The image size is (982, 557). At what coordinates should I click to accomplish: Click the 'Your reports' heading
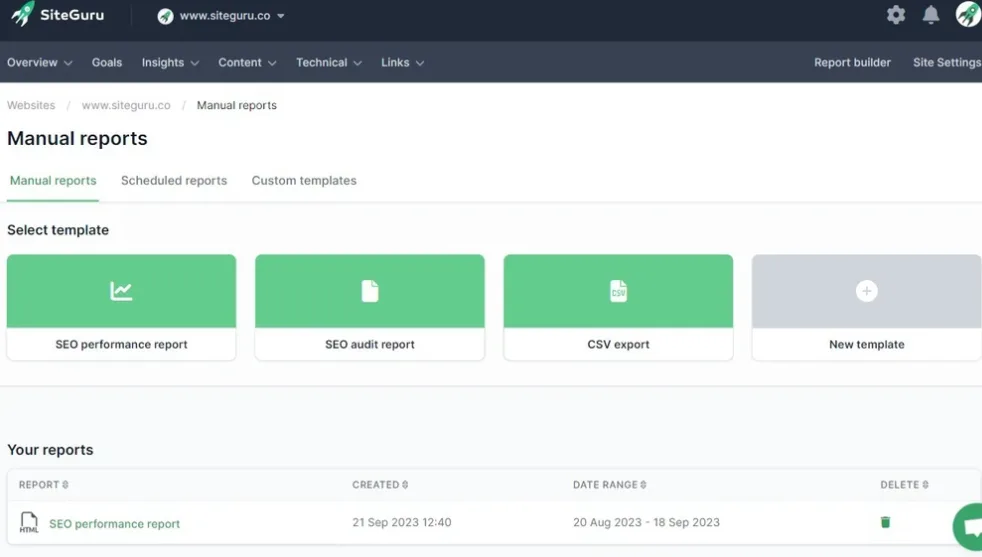click(x=50, y=450)
